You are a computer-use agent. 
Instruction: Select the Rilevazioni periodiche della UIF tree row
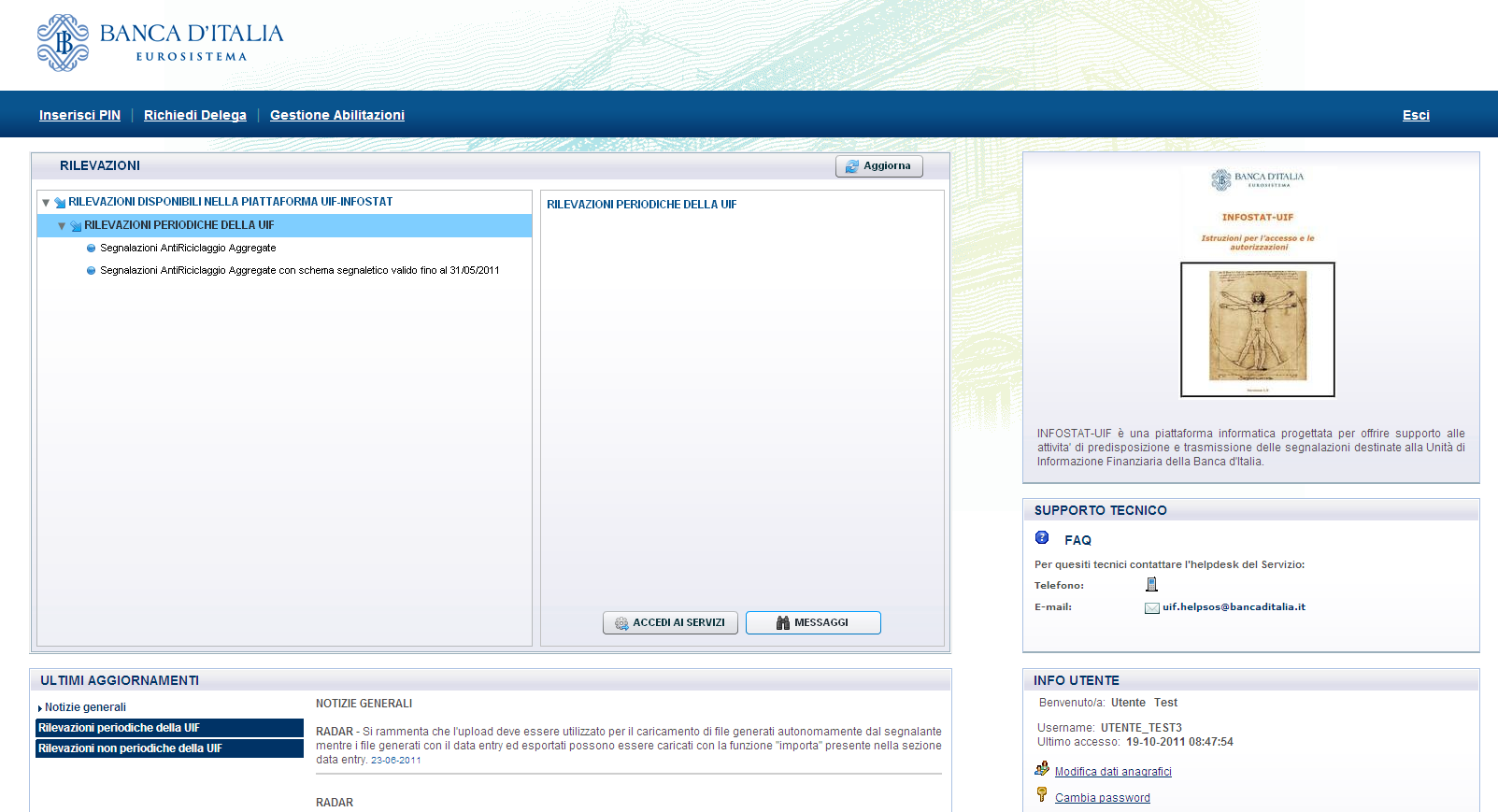[284, 225]
